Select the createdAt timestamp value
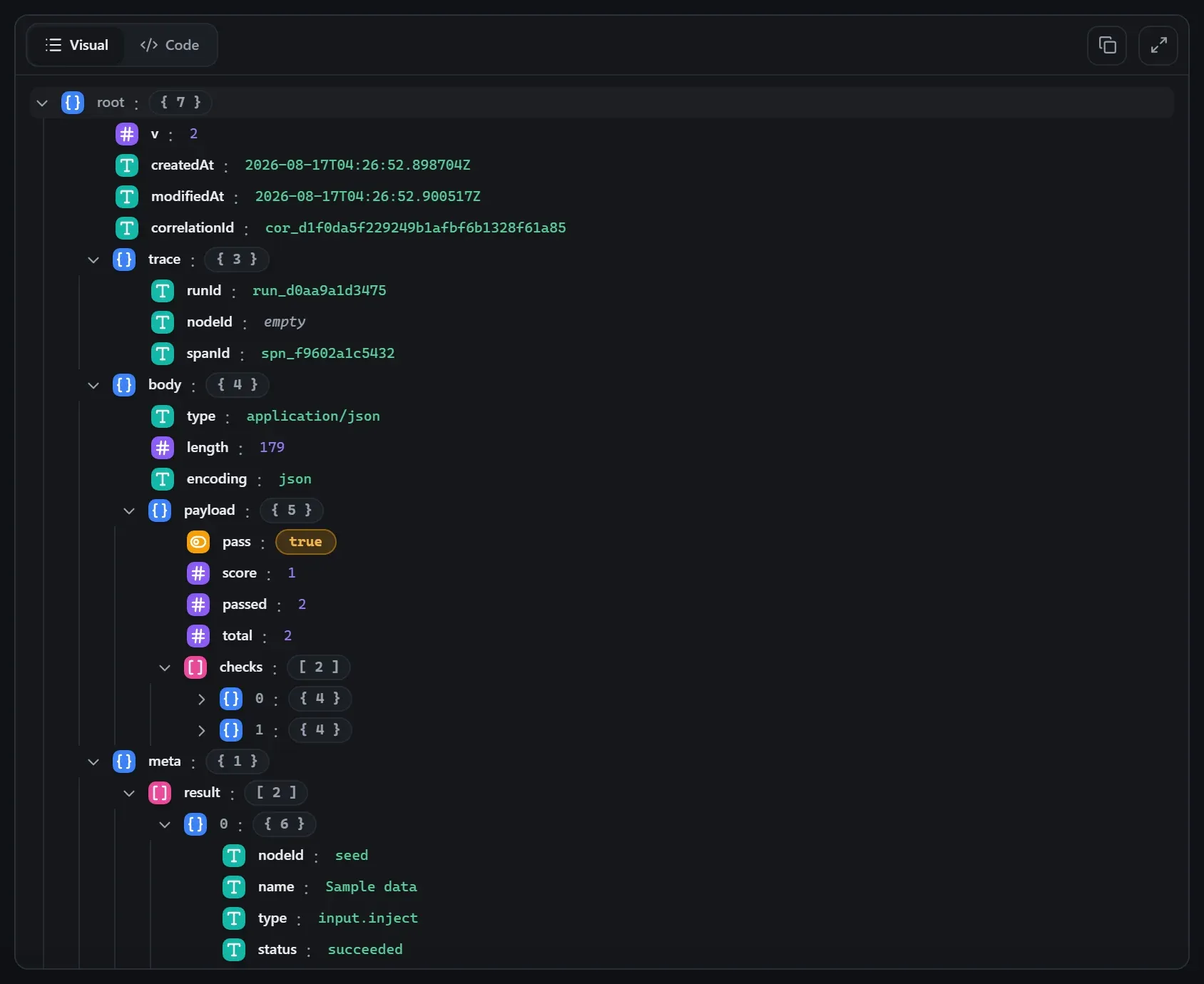1204x984 pixels. pyautogui.click(x=358, y=165)
